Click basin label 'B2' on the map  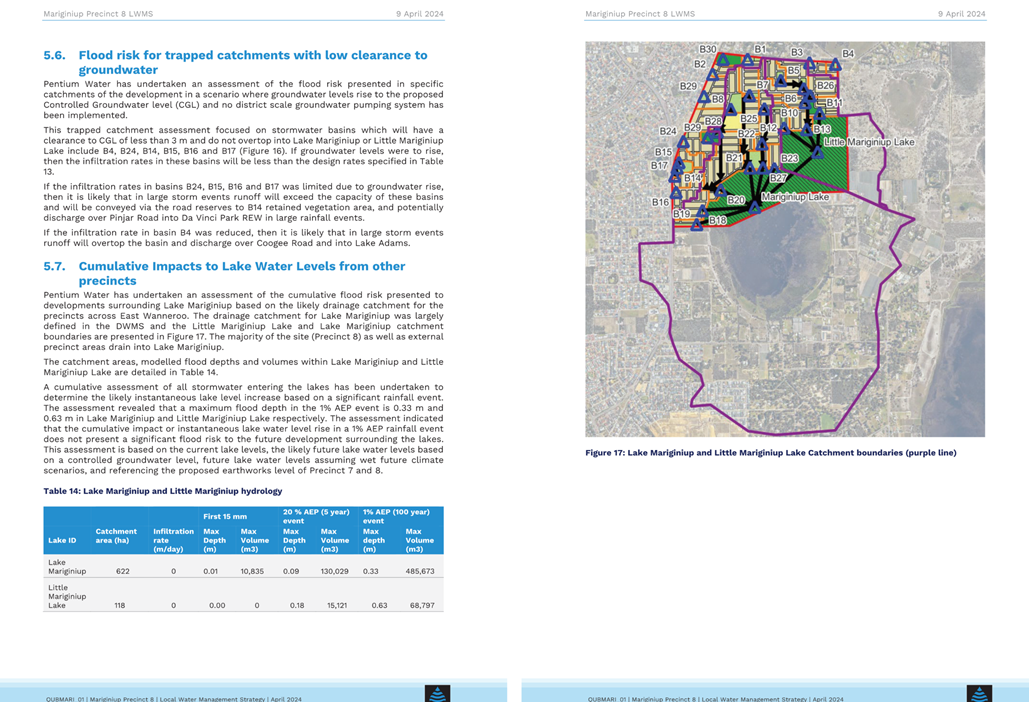[700, 64]
